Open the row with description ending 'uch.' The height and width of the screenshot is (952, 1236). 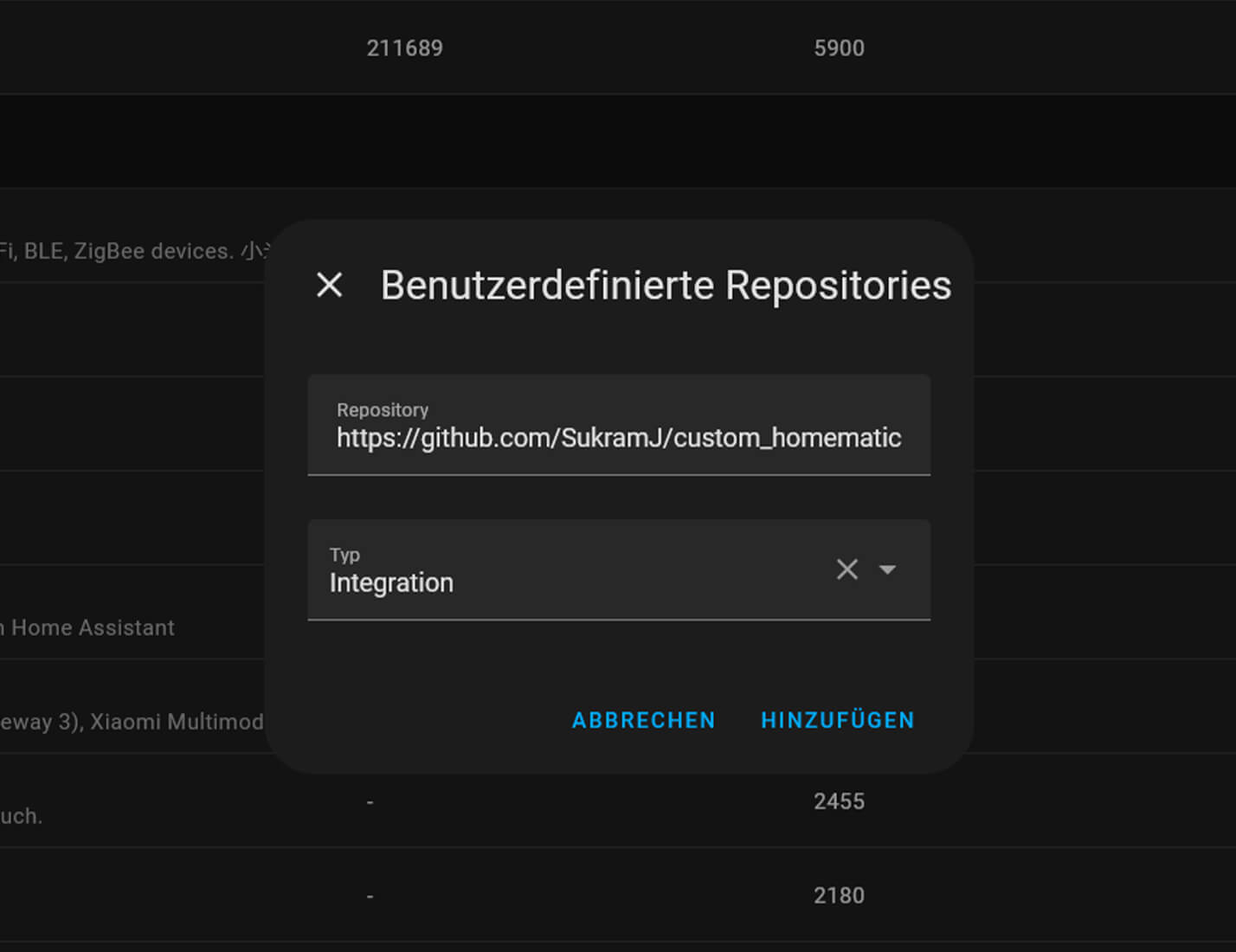pyautogui.click(x=22, y=816)
